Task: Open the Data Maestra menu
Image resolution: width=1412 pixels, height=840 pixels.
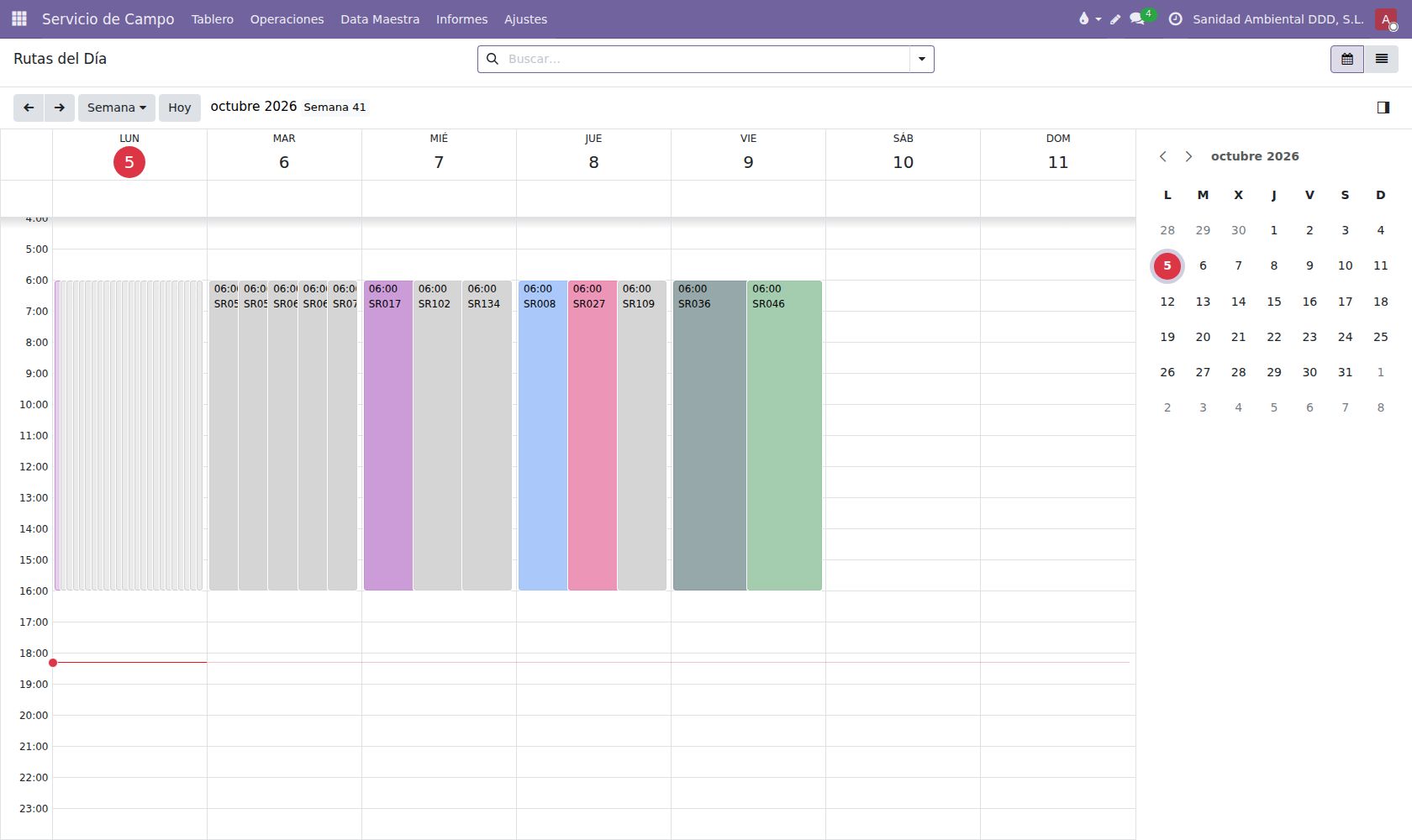Action: click(x=380, y=18)
